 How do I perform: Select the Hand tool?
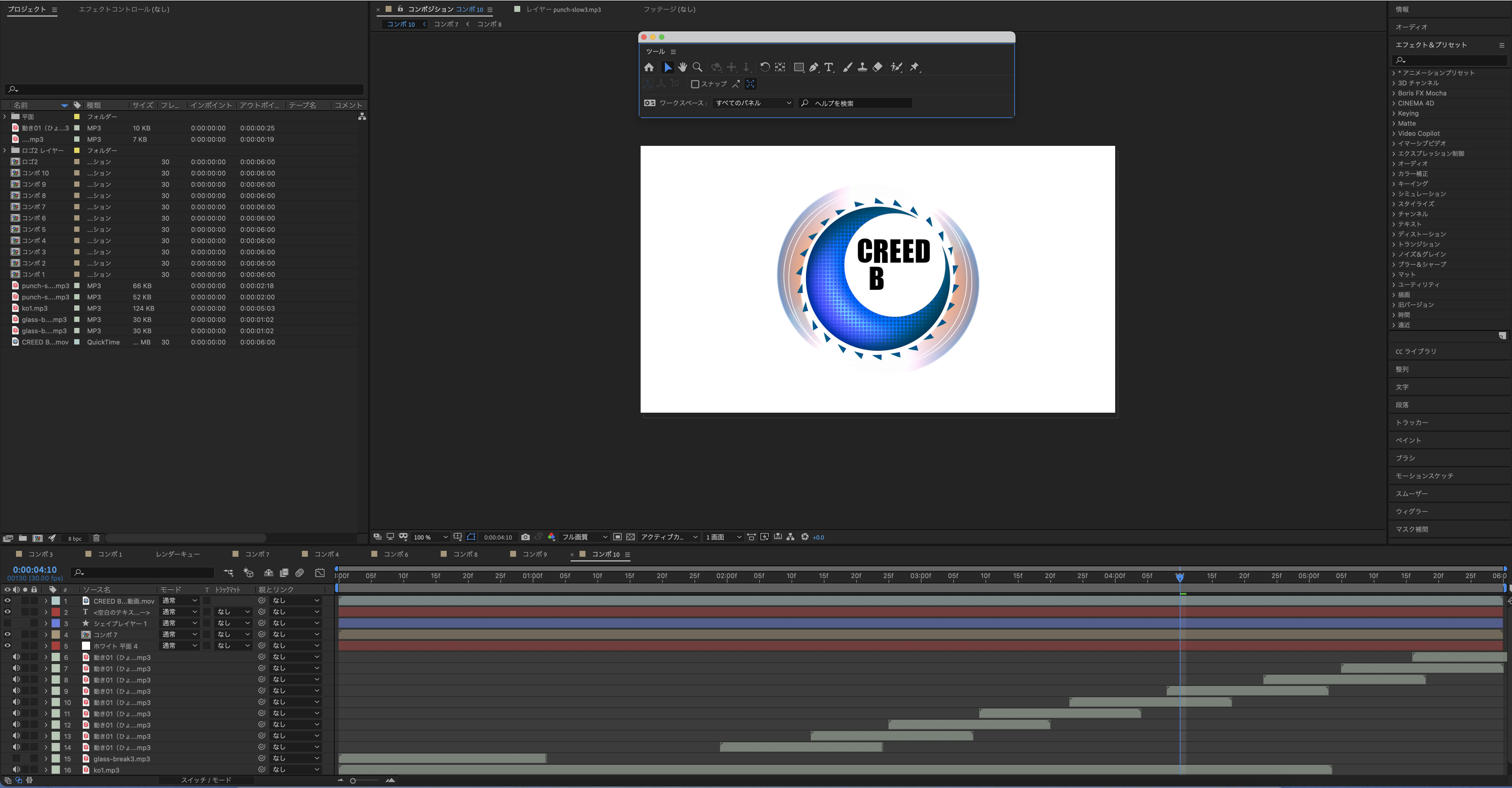click(682, 68)
